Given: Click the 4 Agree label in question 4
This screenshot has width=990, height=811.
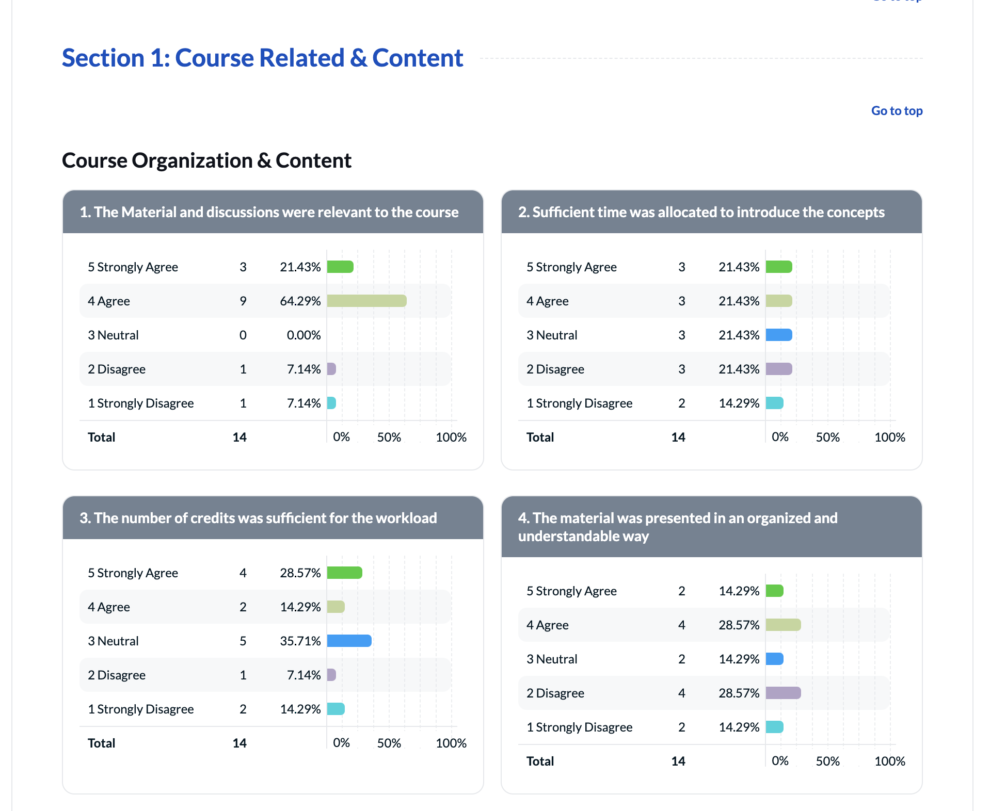Looking at the screenshot, I should pyautogui.click(x=547, y=625).
